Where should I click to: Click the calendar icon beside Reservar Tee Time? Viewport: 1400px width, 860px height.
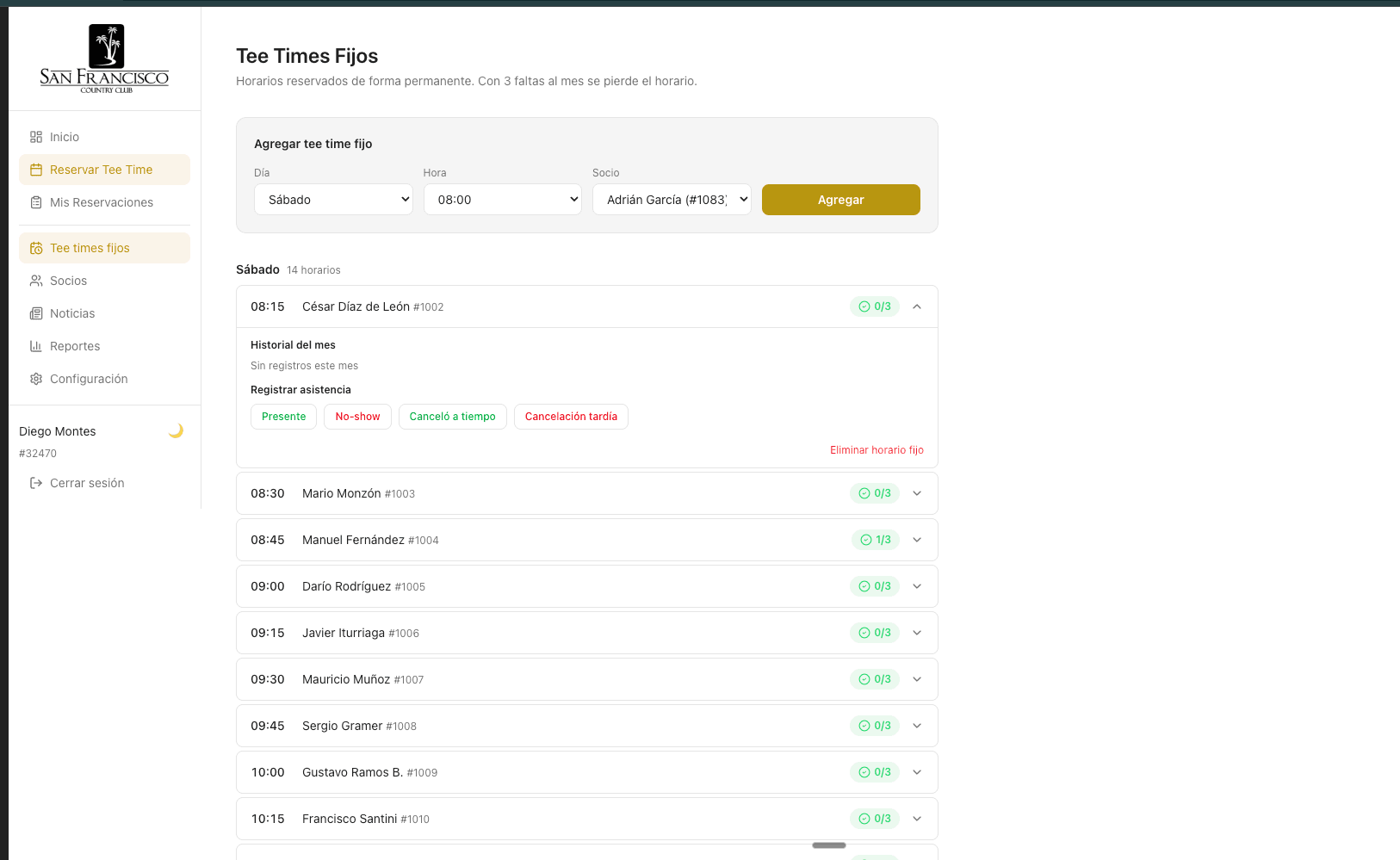click(x=36, y=170)
